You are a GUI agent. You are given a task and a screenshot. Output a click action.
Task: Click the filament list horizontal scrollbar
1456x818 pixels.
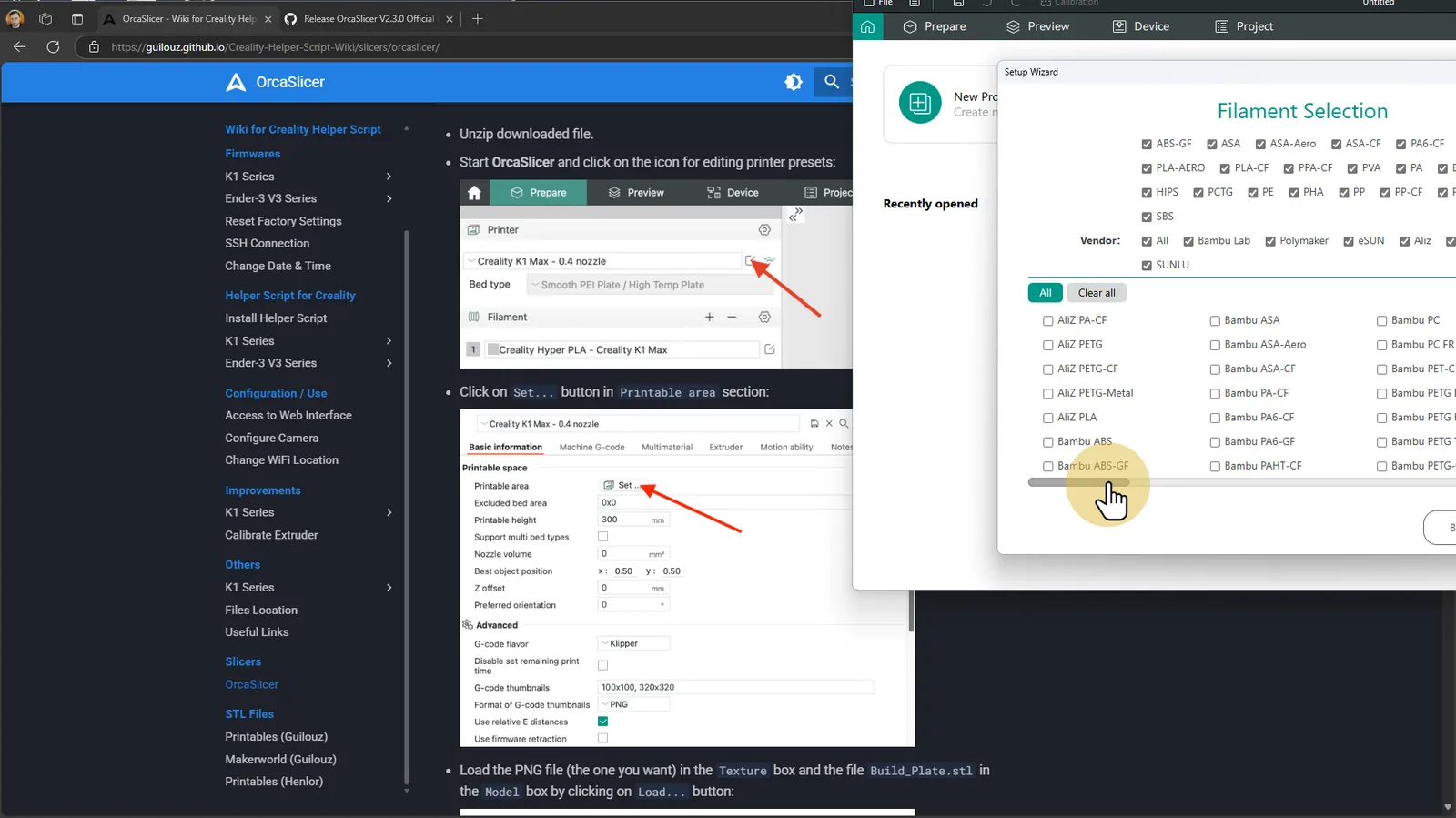[1079, 482]
